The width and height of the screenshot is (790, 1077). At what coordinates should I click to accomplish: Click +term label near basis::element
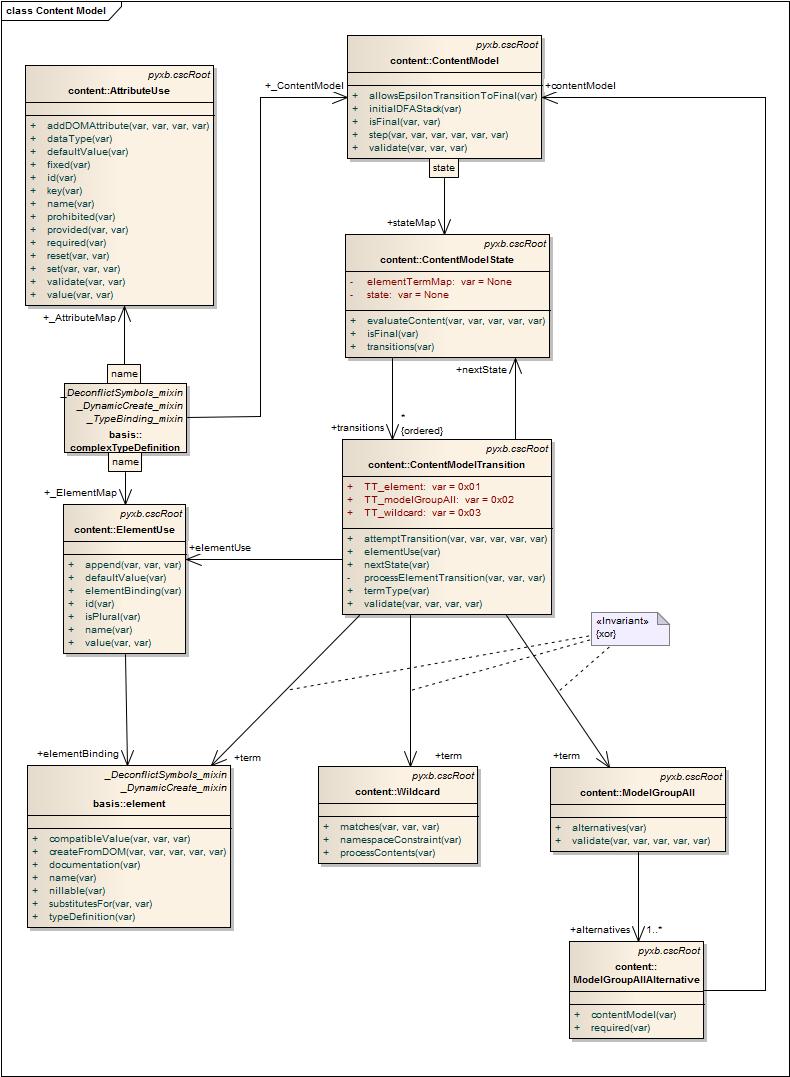[247, 758]
